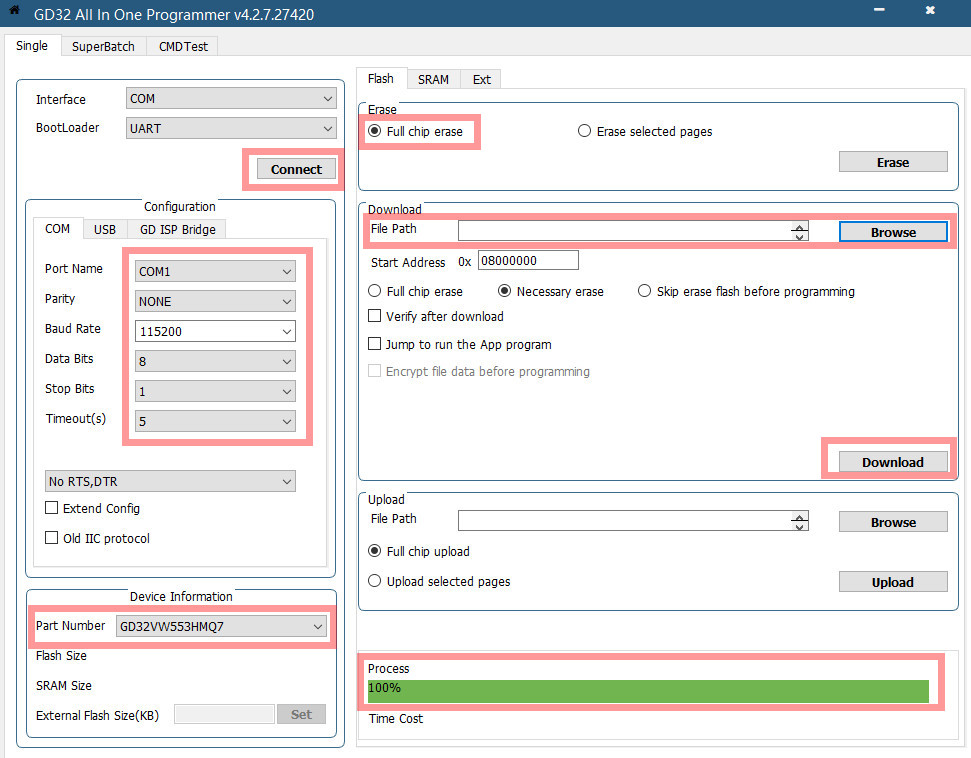Expand the No RTS,DTR combo box
Viewport: 971px width, 758px height.
point(170,481)
